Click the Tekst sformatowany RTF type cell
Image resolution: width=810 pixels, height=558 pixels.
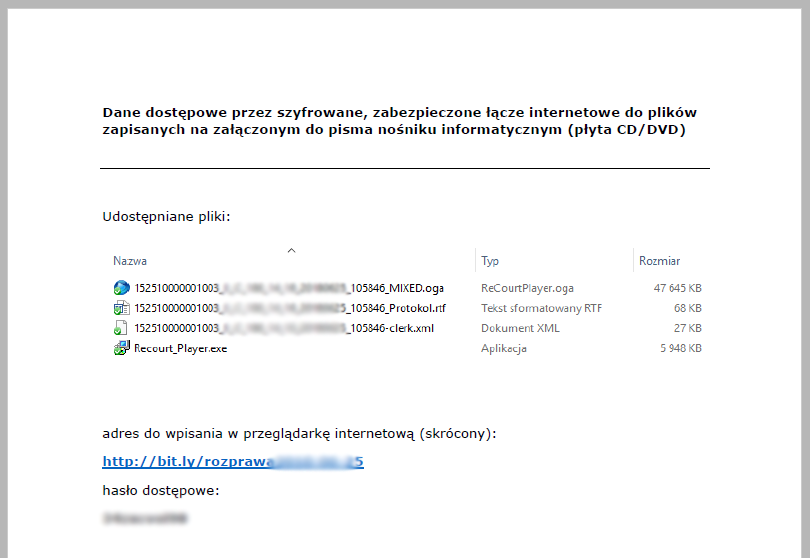[x=541, y=308]
